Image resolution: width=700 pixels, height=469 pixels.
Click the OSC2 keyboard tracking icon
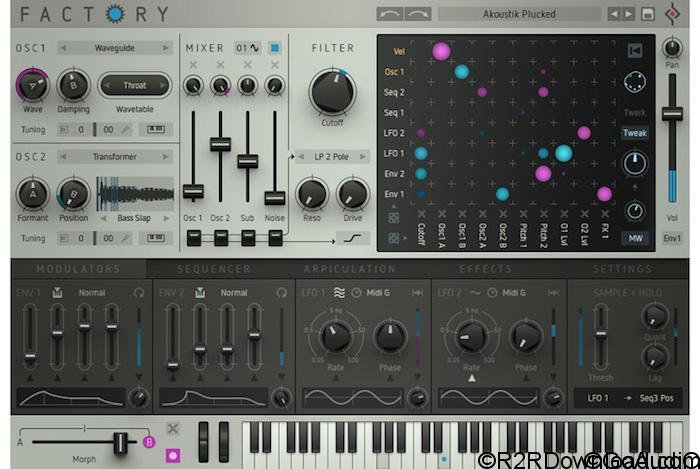click(x=155, y=238)
